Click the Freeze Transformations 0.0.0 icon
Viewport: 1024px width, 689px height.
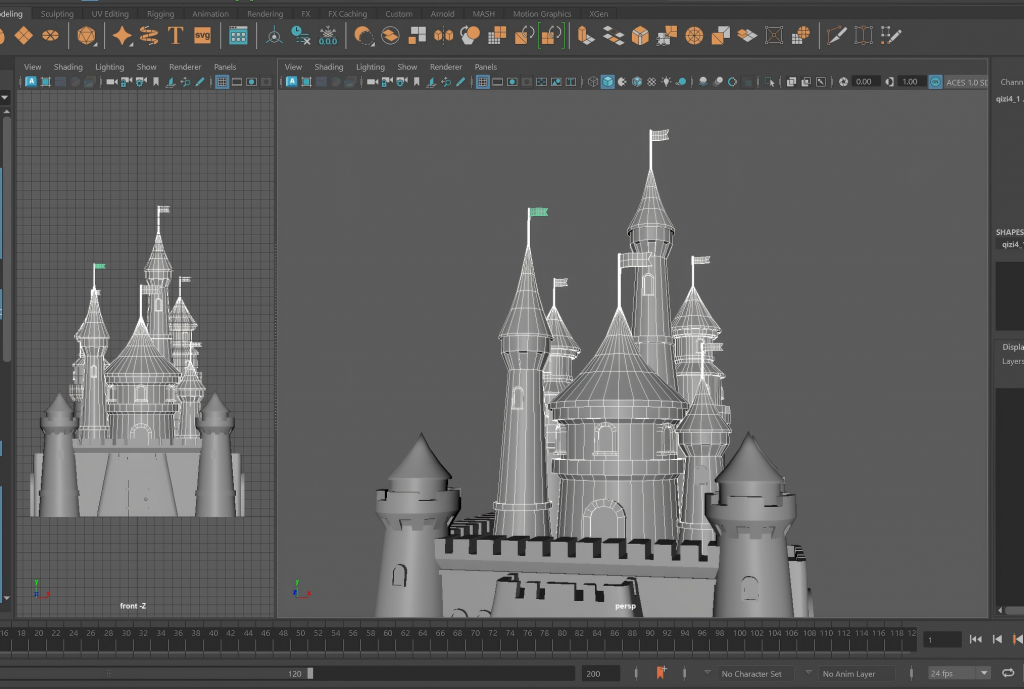(328, 36)
